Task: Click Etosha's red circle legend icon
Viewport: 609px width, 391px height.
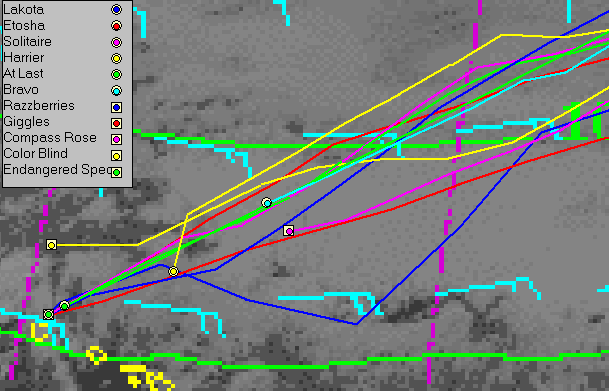Action: [x=116, y=26]
